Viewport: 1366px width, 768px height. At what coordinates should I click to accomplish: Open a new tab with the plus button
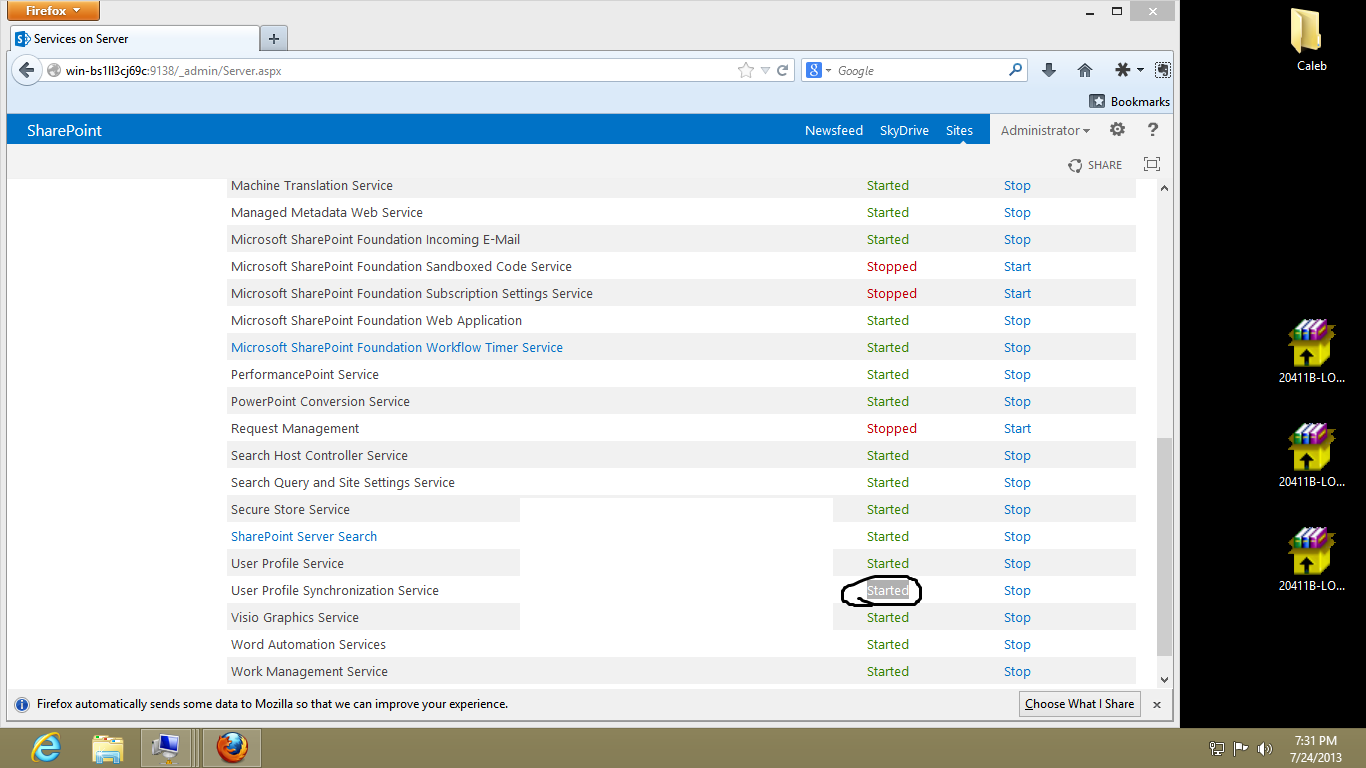tap(273, 39)
